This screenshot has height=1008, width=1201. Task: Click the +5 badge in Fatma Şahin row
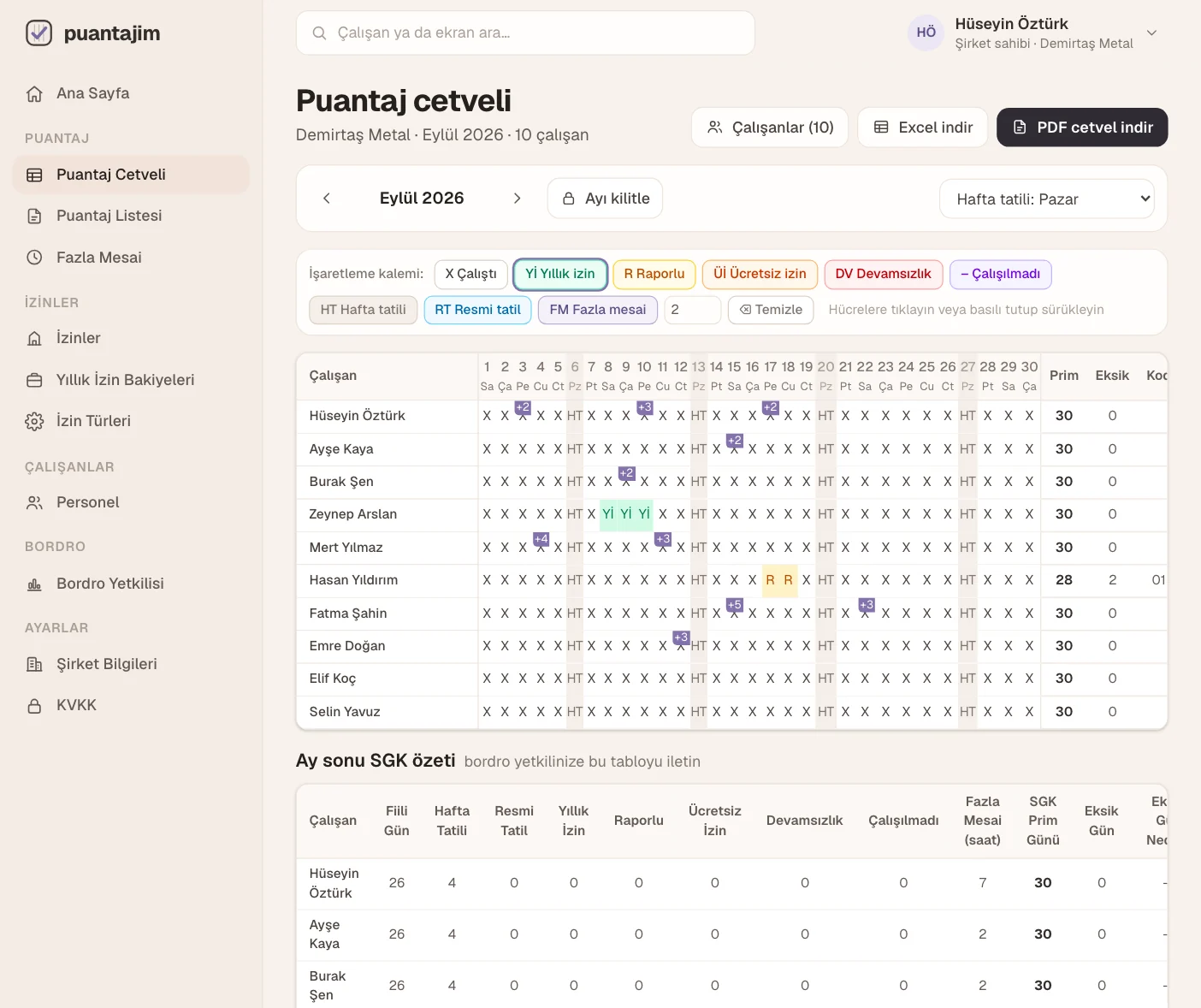pyautogui.click(x=734, y=605)
